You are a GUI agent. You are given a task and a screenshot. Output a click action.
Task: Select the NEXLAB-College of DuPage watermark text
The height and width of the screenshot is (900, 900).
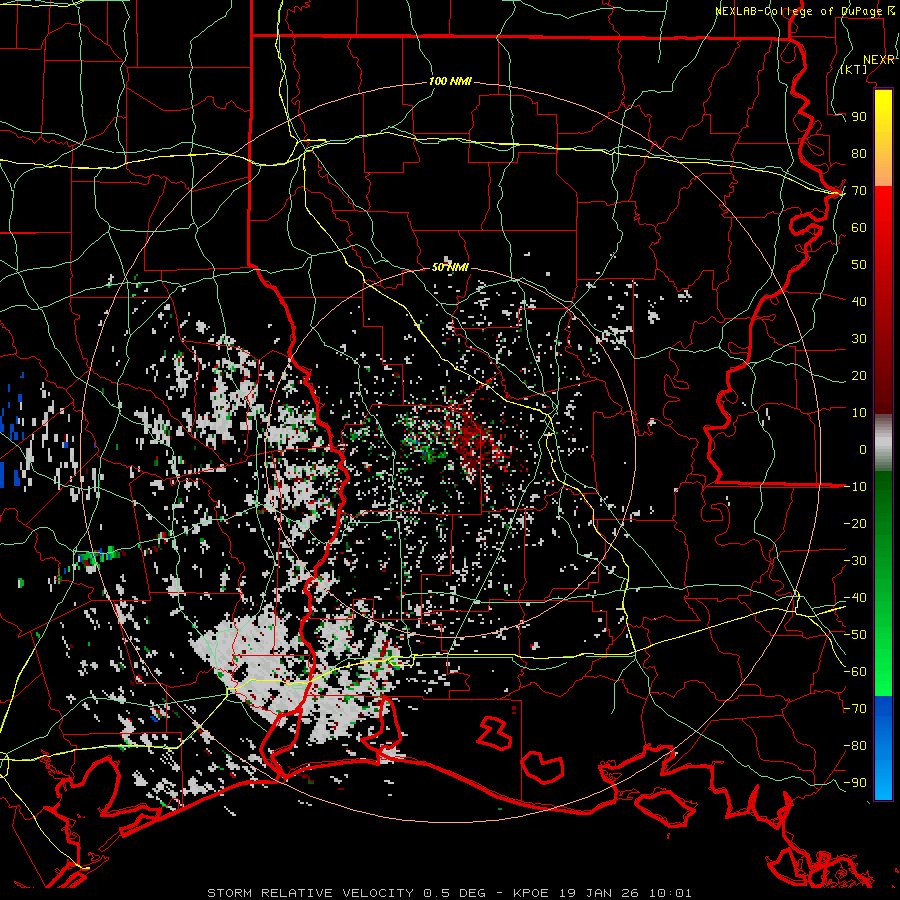pos(804,11)
